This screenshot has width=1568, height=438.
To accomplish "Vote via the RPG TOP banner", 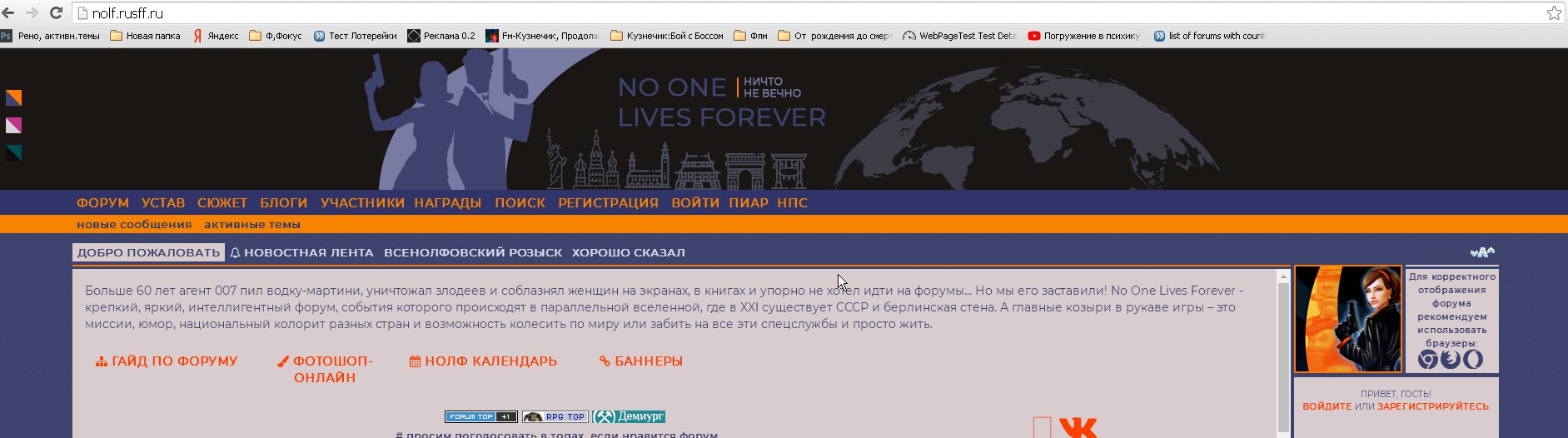I will pyautogui.click(x=555, y=416).
